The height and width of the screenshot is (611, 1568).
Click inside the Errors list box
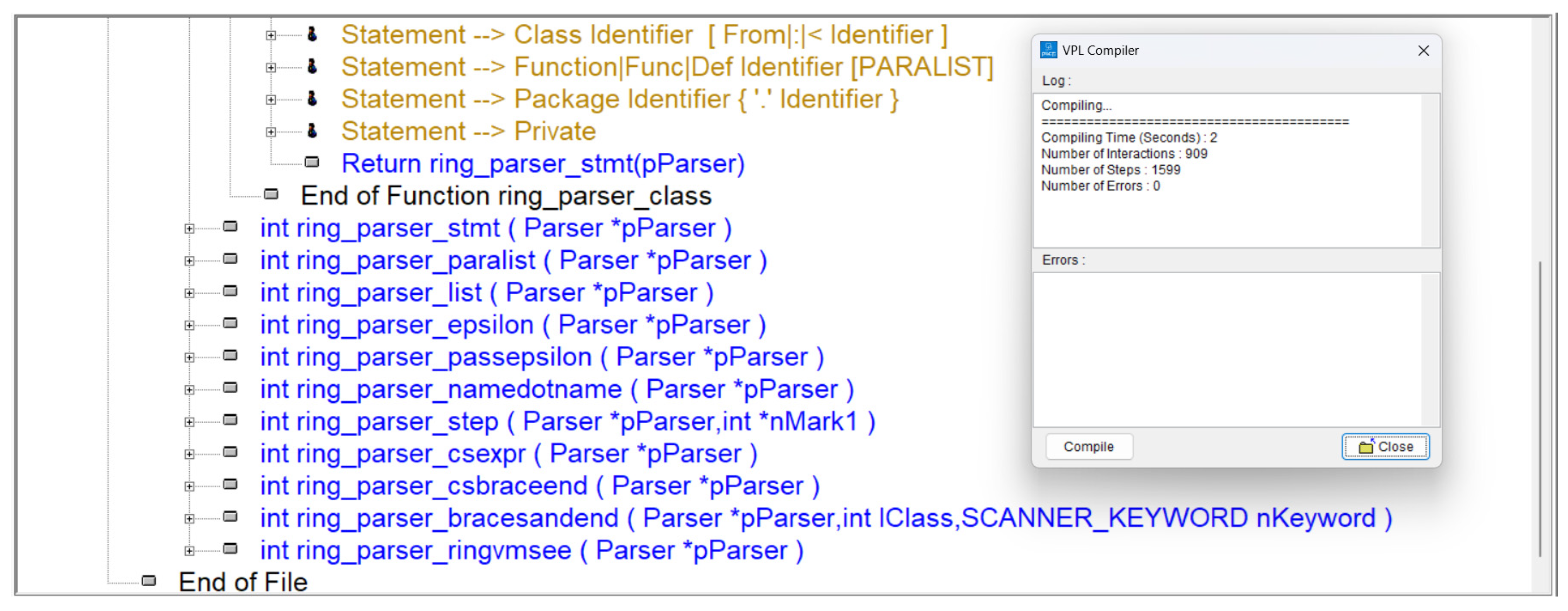pos(1226,350)
